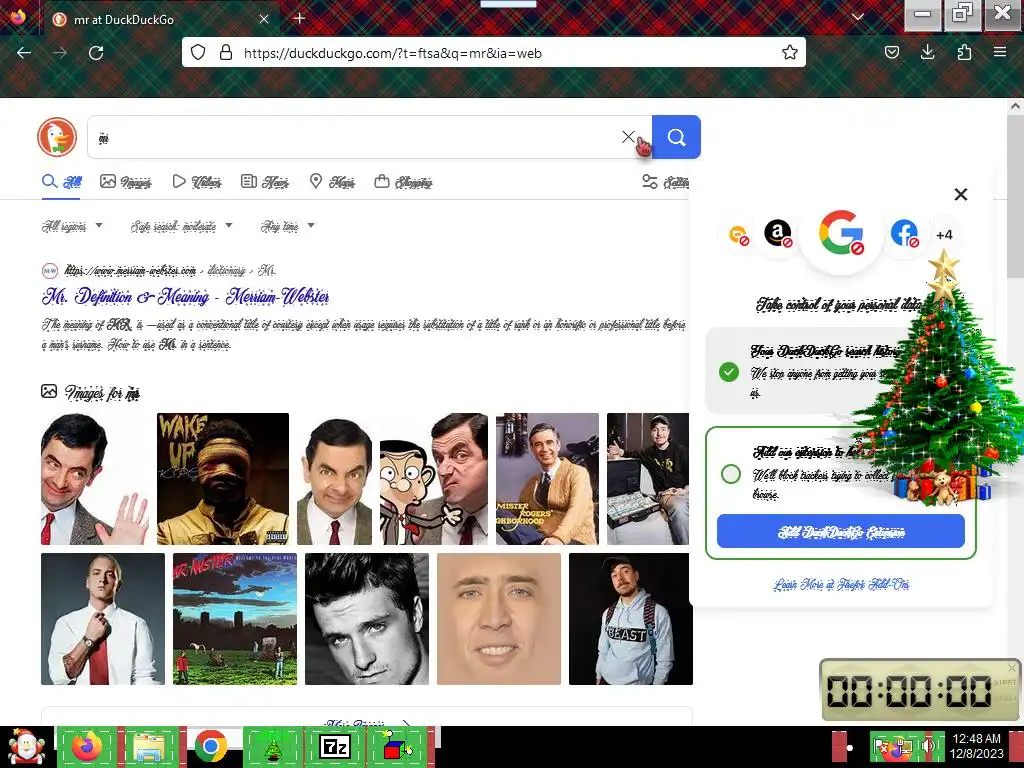Click the blocked Facebook tracker icon

tap(904, 233)
